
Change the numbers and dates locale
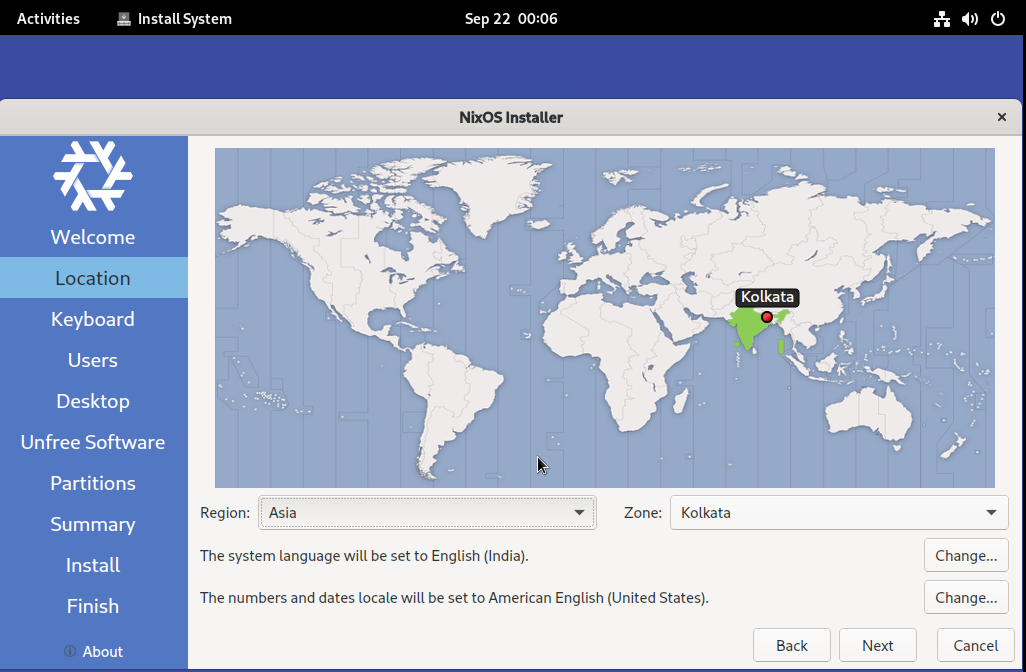point(965,598)
